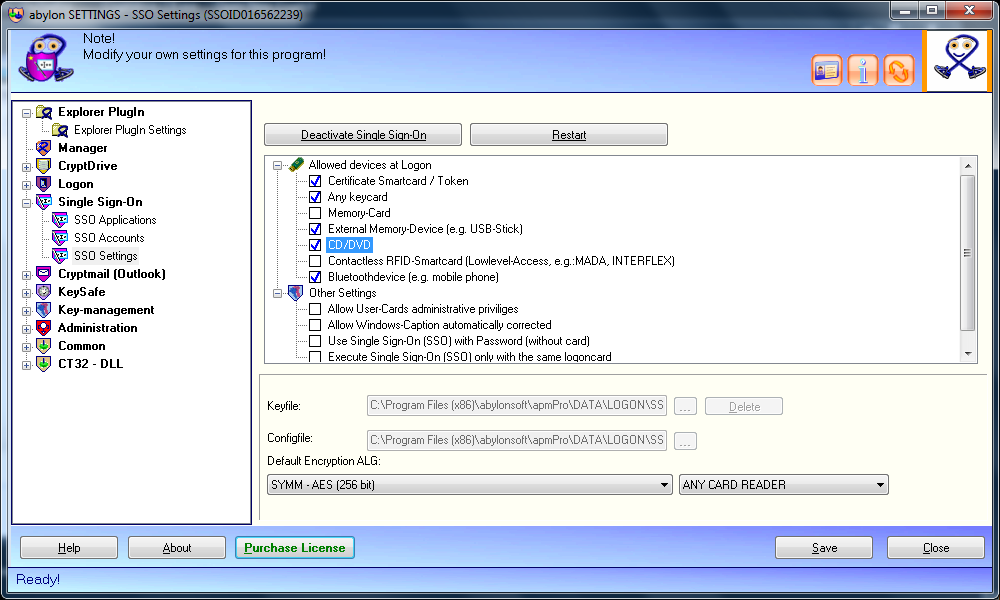The image size is (1000, 600).
Task: Click Deactivate Single Sign-On button
Action: pos(363,135)
